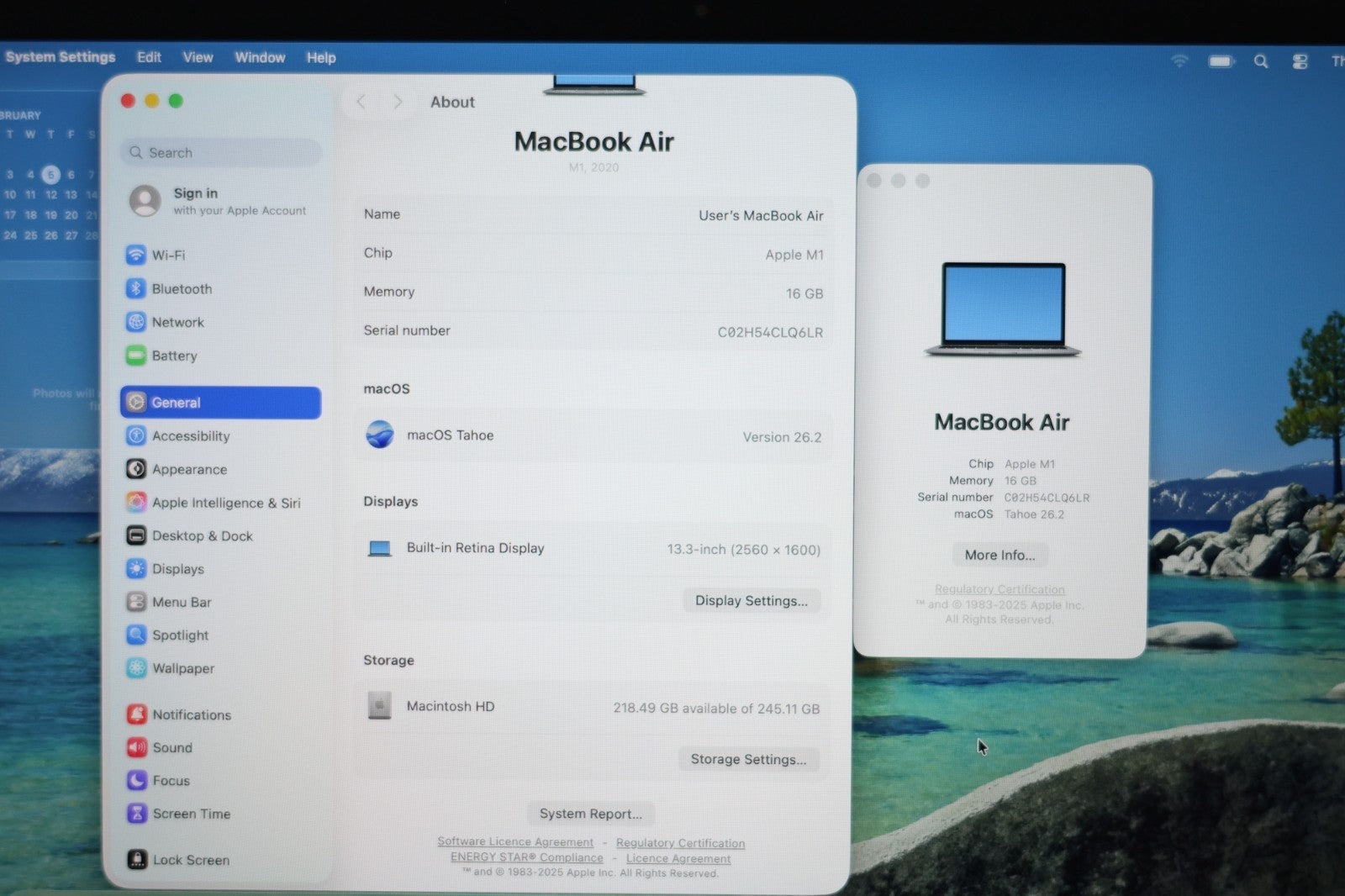Click the Storage Settings button
This screenshot has height=896, width=1345.
tap(748, 759)
